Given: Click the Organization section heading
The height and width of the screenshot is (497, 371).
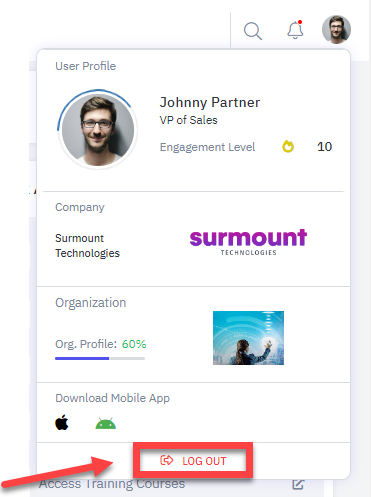Looking at the screenshot, I should coord(91,303).
